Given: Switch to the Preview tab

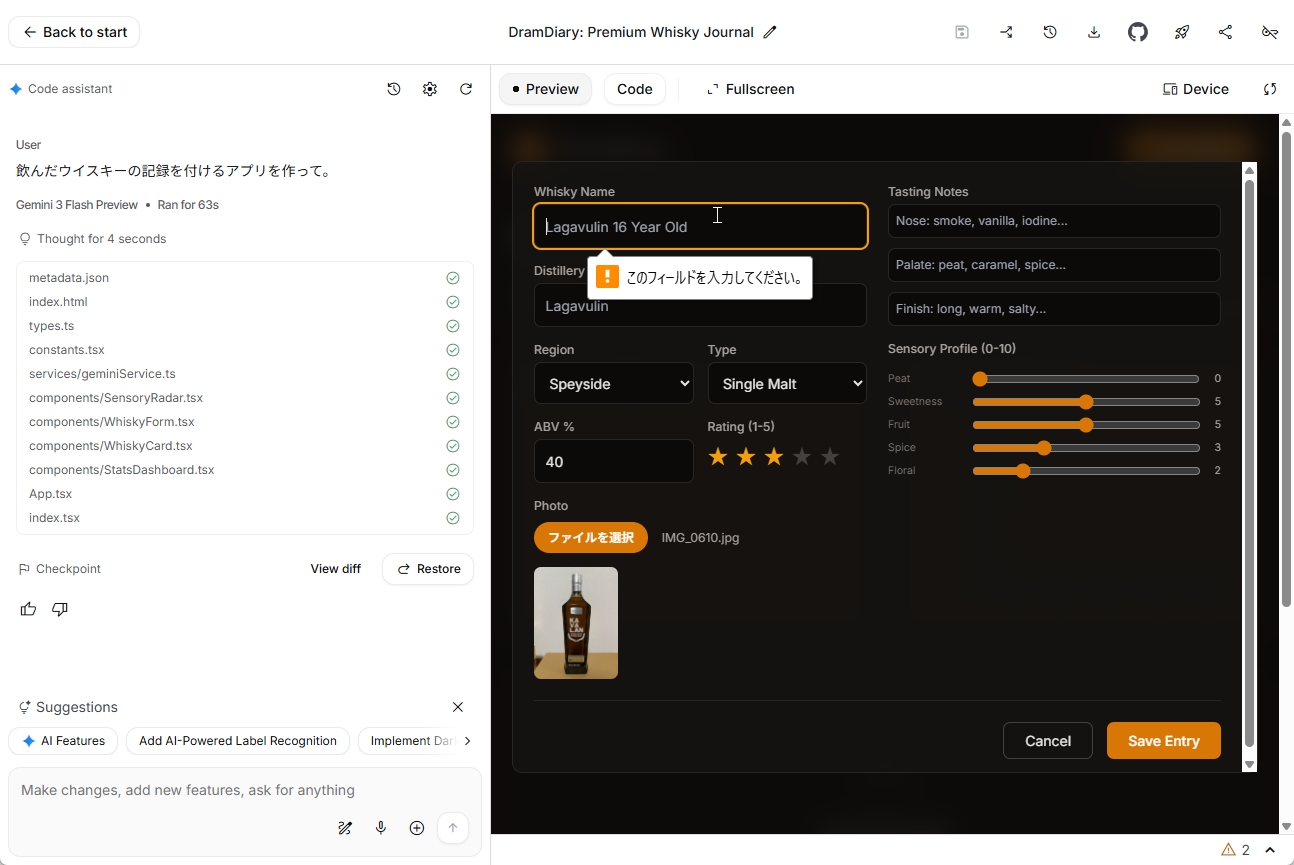Looking at the screenshot, I should click(x=545, y=89).
